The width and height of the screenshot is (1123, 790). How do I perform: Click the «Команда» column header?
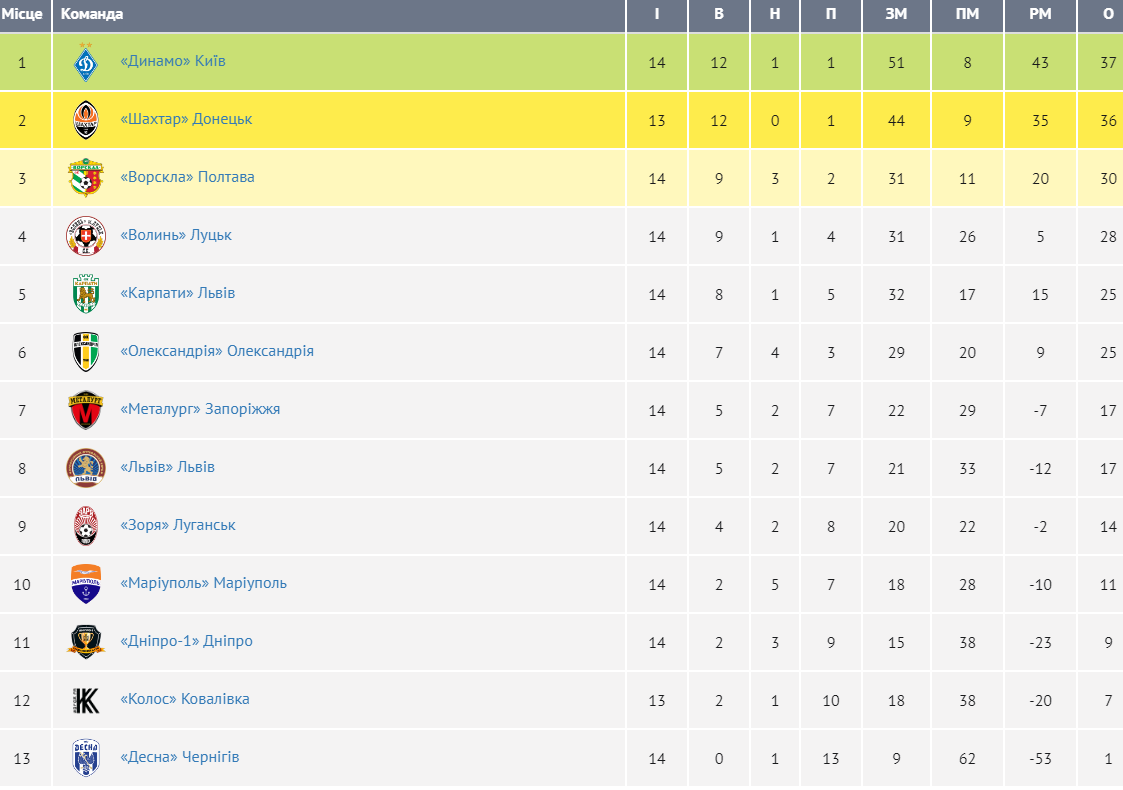tap(92, 14)
